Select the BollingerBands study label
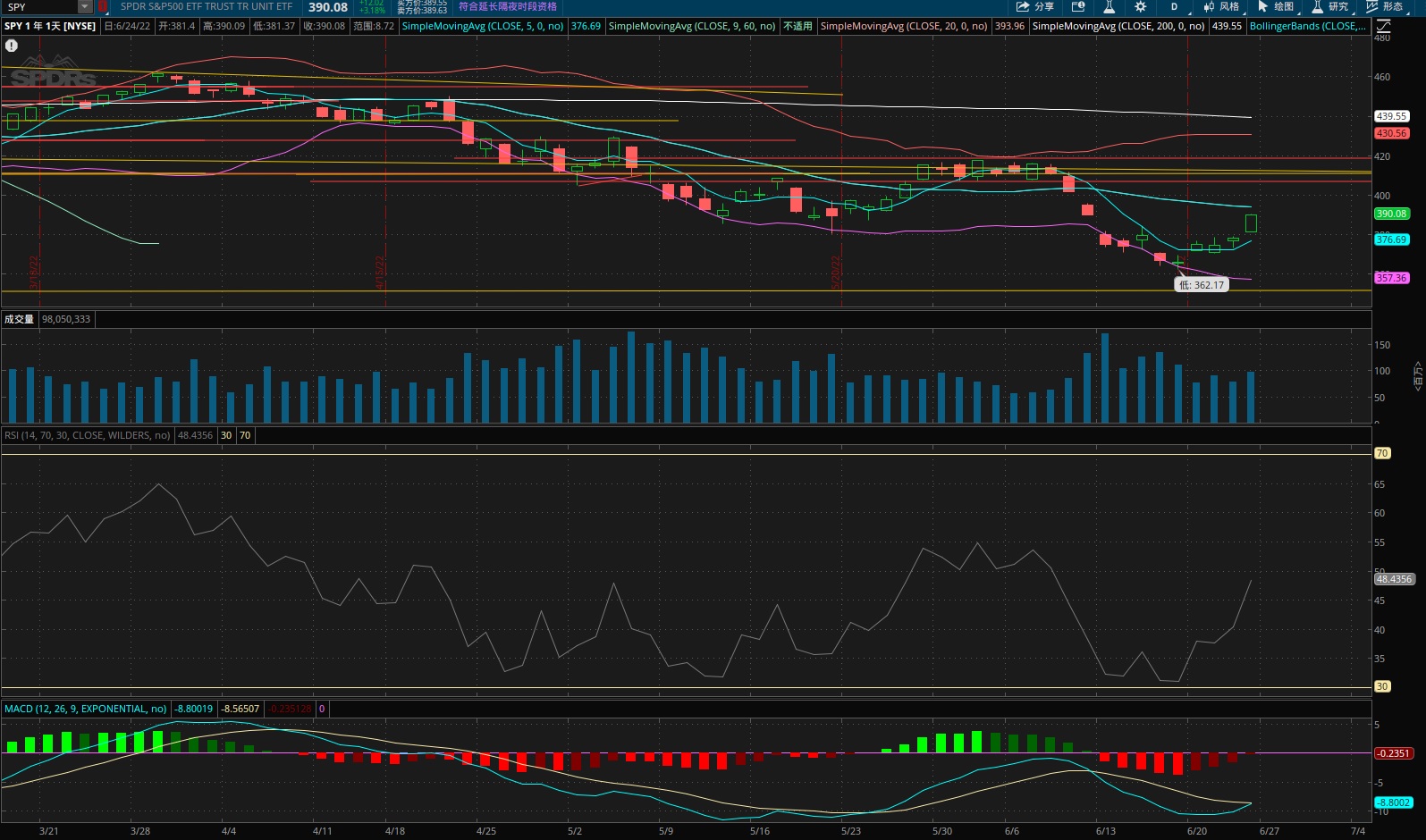The width and height of the screenshot is (1426, 840). [x=1308, y=26]
